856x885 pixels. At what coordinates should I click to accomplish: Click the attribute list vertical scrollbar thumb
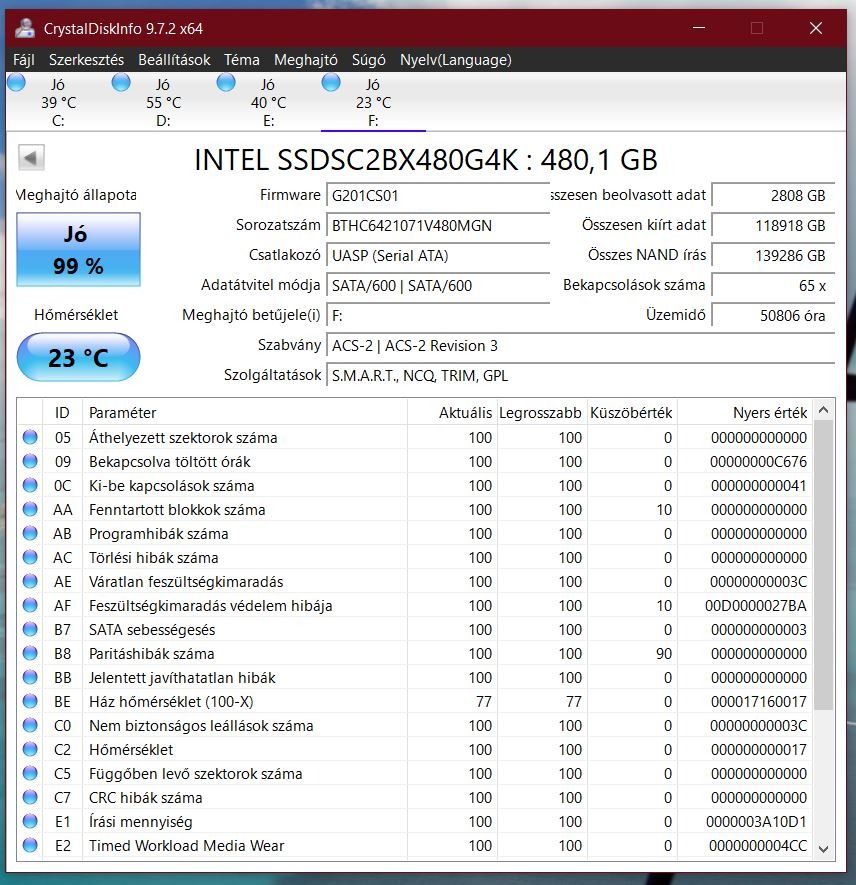click(823, 565)
